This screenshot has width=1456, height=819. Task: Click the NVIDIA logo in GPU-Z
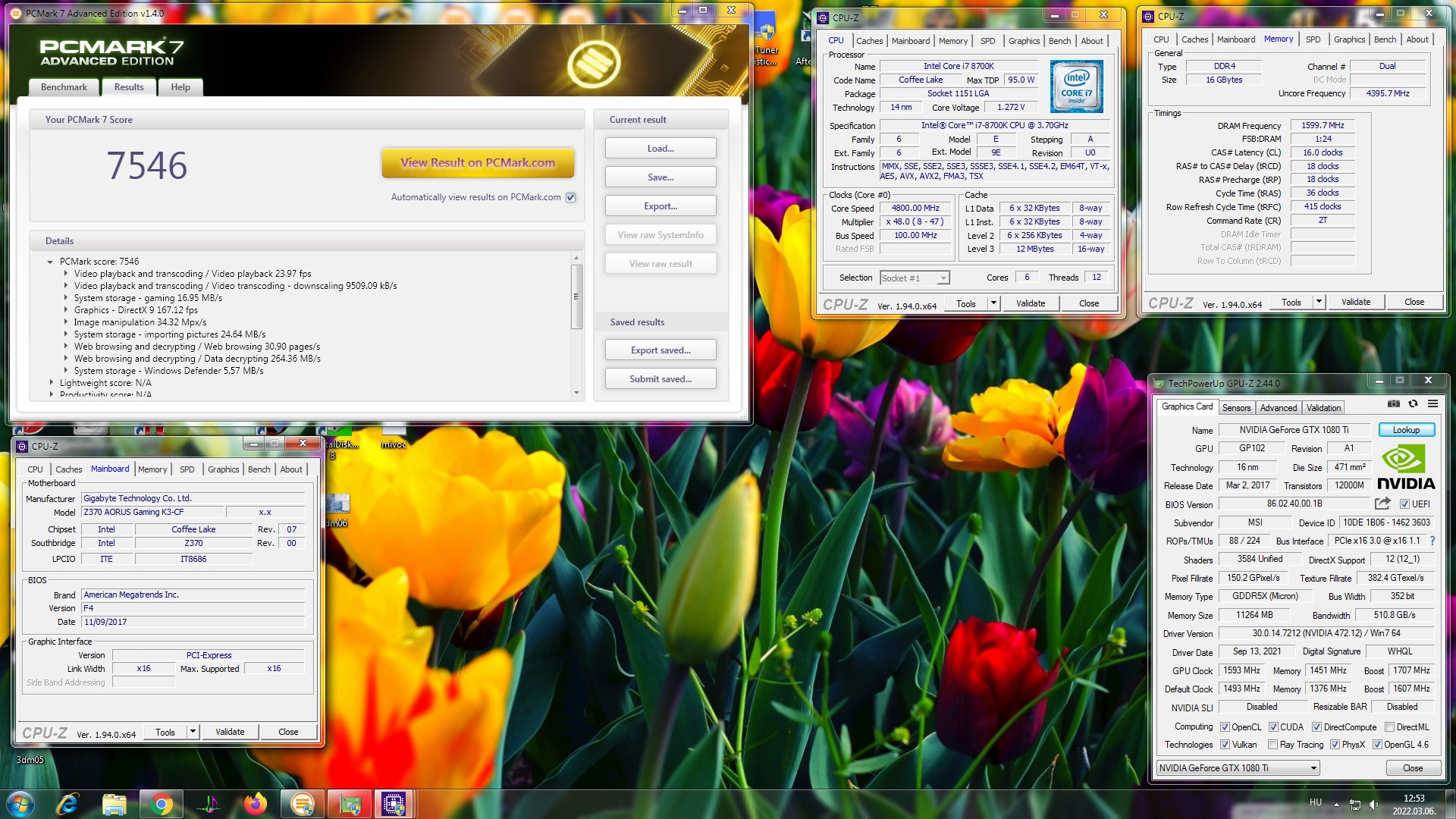tap(1406, 467)
